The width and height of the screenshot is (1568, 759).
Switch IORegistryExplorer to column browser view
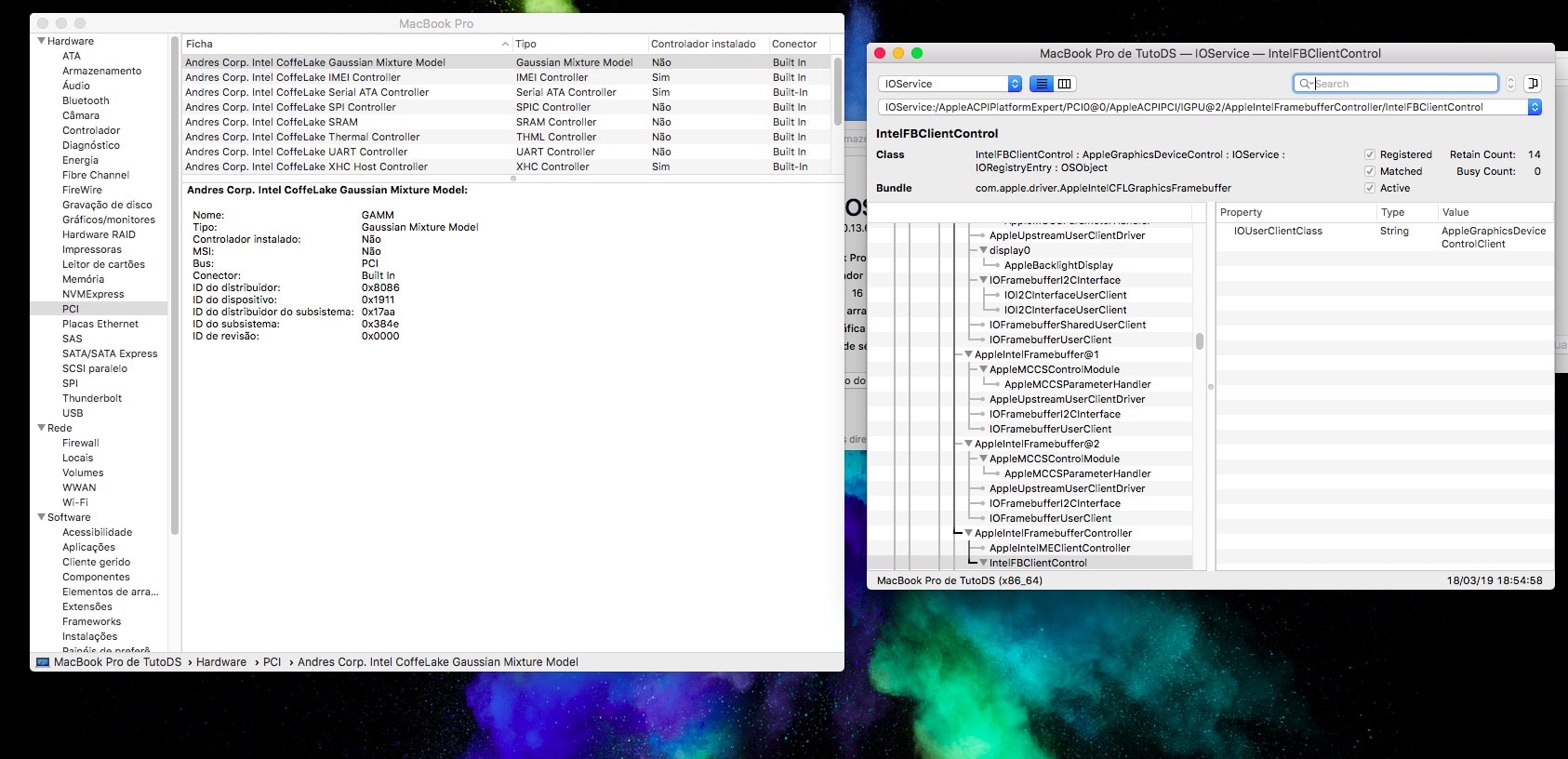click(1065, 84)
